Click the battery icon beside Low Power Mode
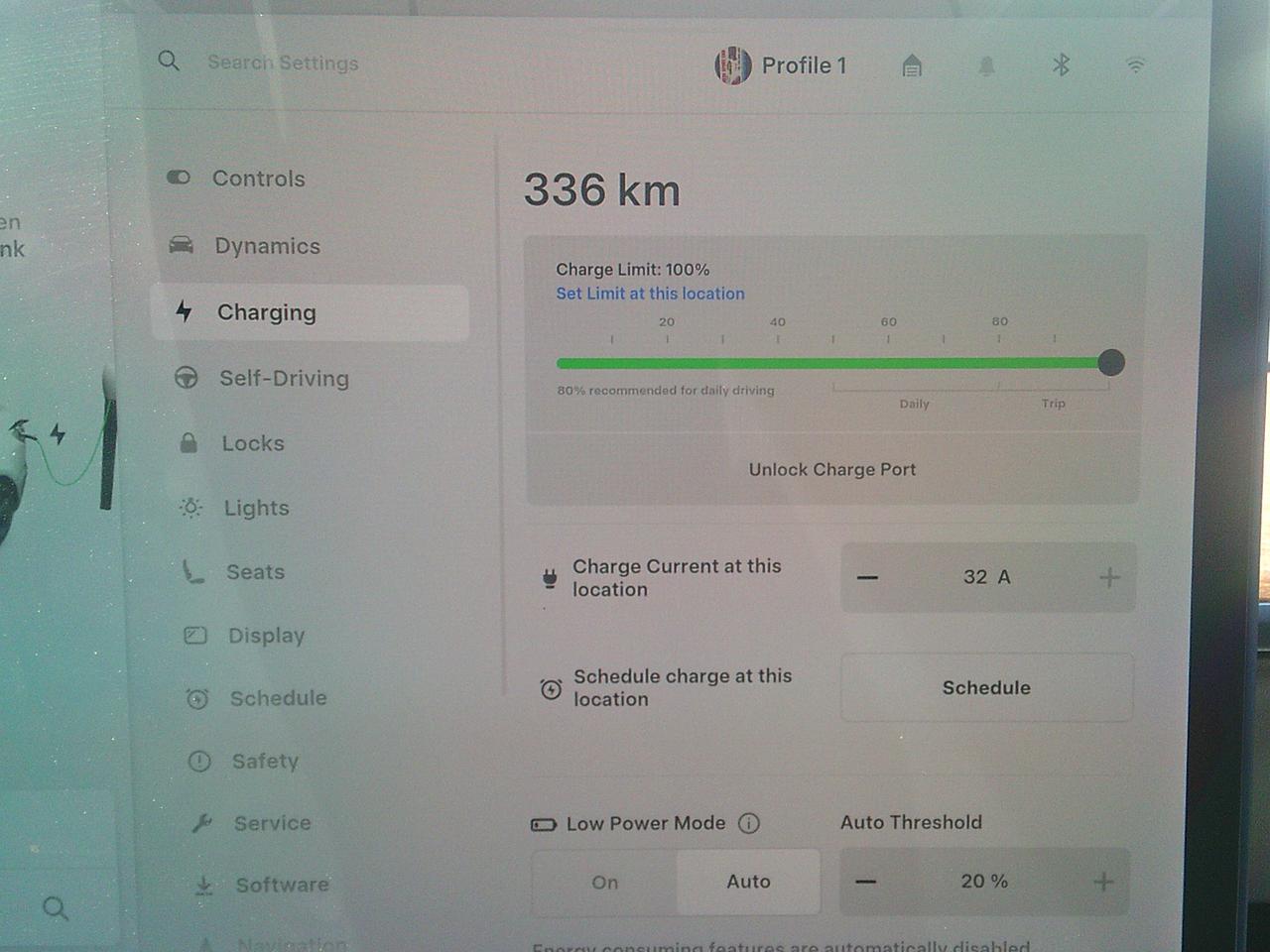Screen dimensions: 1270x952 [x=544, y=824]
